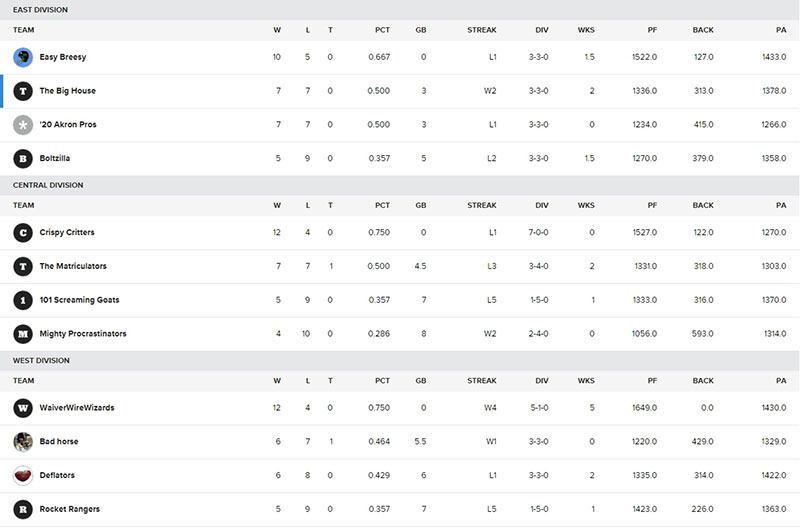Click the Boltzilla B team icon
800x530 pixels.
[x=23, y=159]
